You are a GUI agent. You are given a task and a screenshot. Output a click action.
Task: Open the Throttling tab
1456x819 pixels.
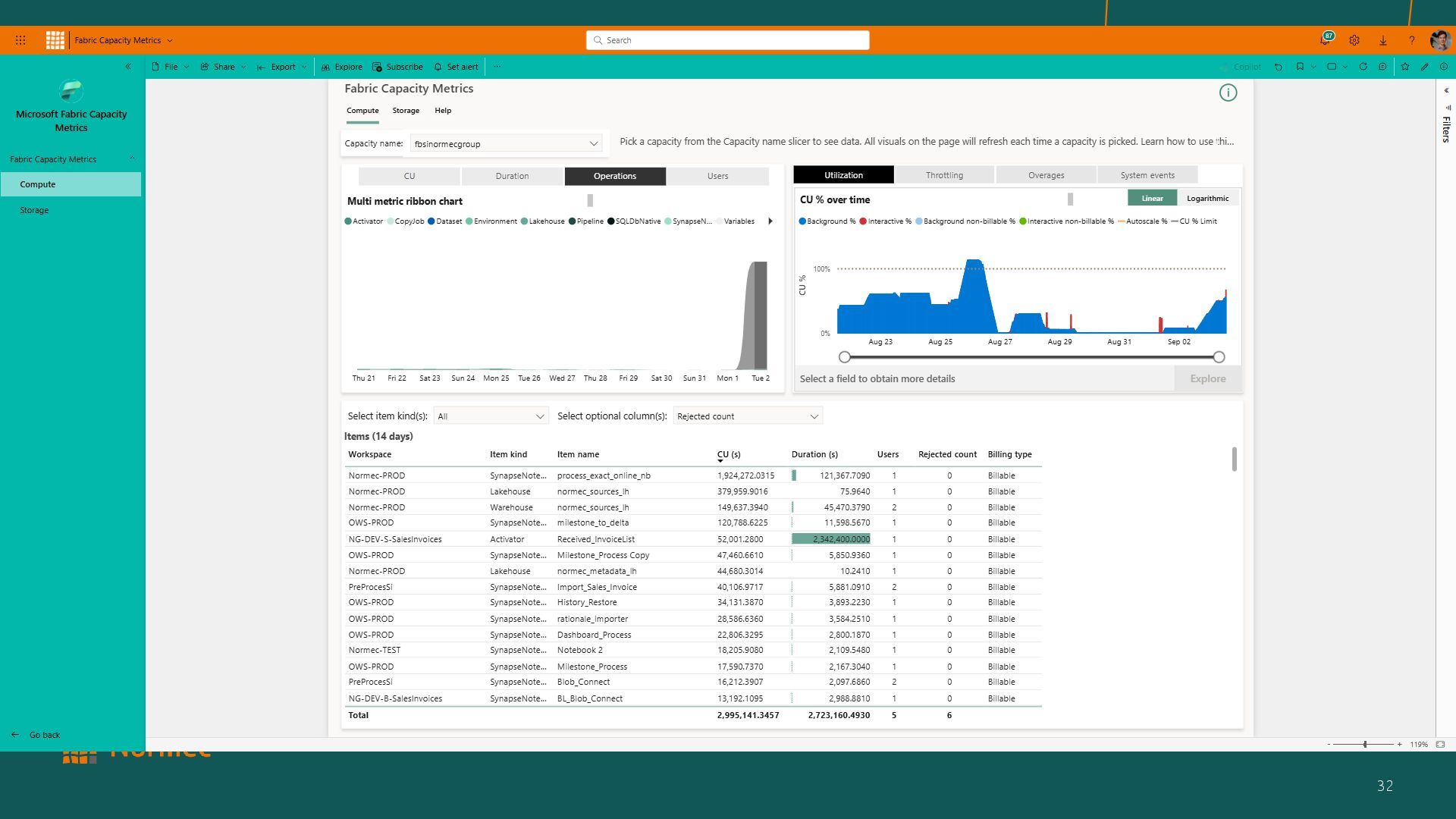[x=944, y=175]
